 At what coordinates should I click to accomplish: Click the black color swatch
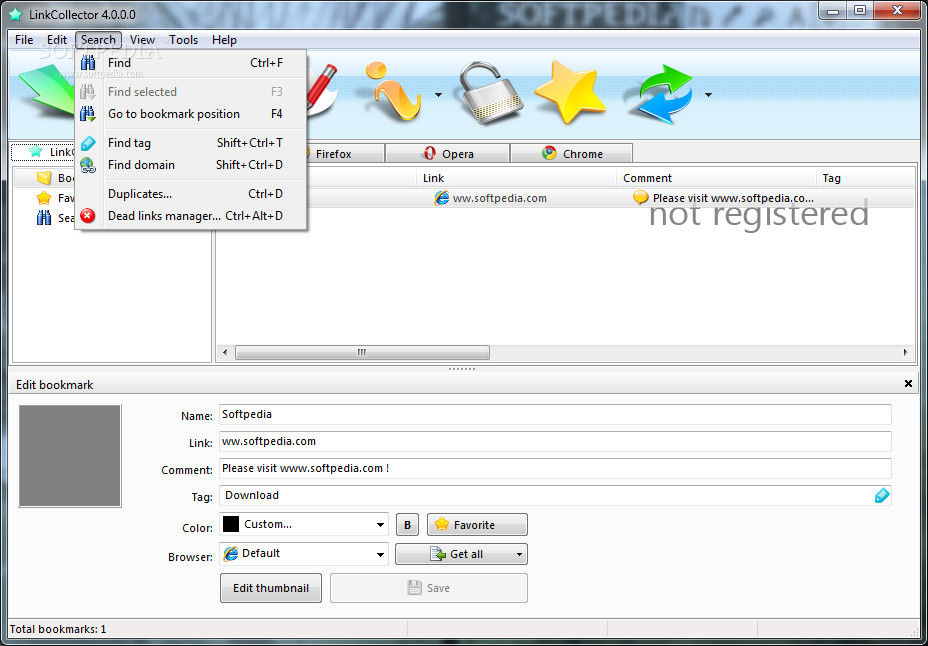(231, 524)
